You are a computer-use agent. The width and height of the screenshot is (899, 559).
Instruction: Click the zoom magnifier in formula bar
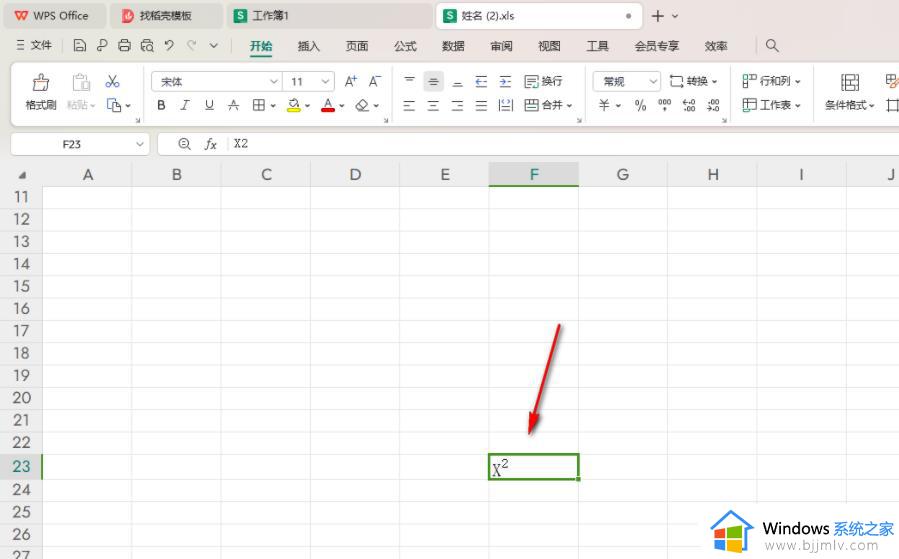184,144
